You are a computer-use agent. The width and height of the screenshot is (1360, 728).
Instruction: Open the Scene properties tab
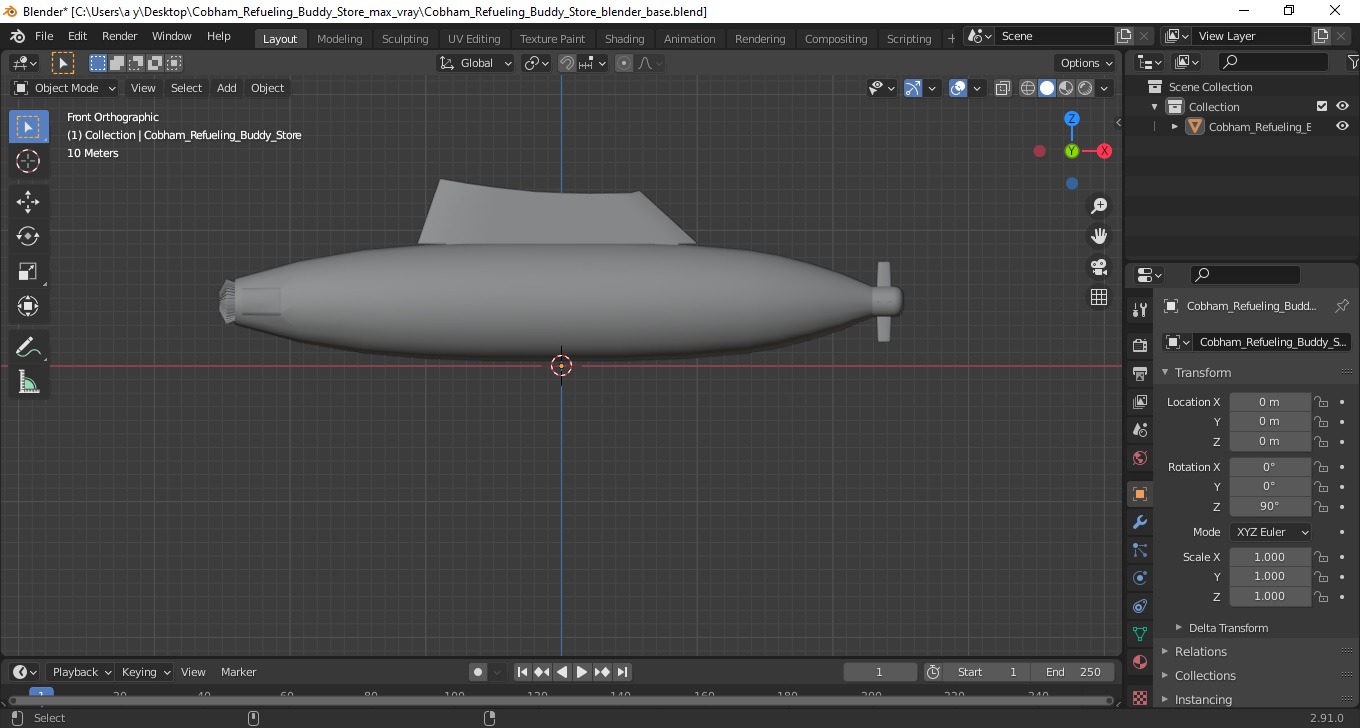(x=1139, y=430)
